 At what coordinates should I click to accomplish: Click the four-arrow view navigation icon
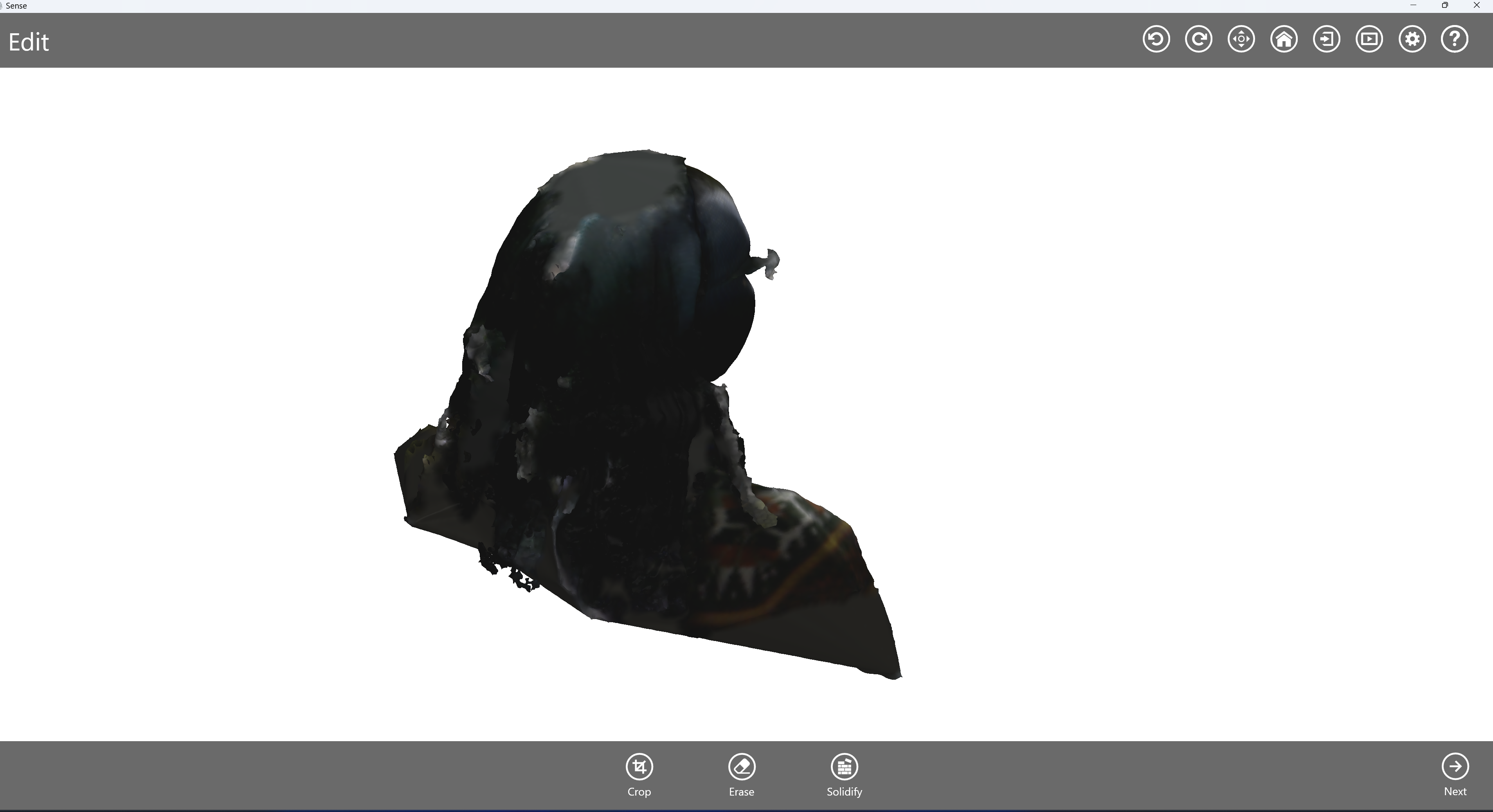coord(1241,40)
